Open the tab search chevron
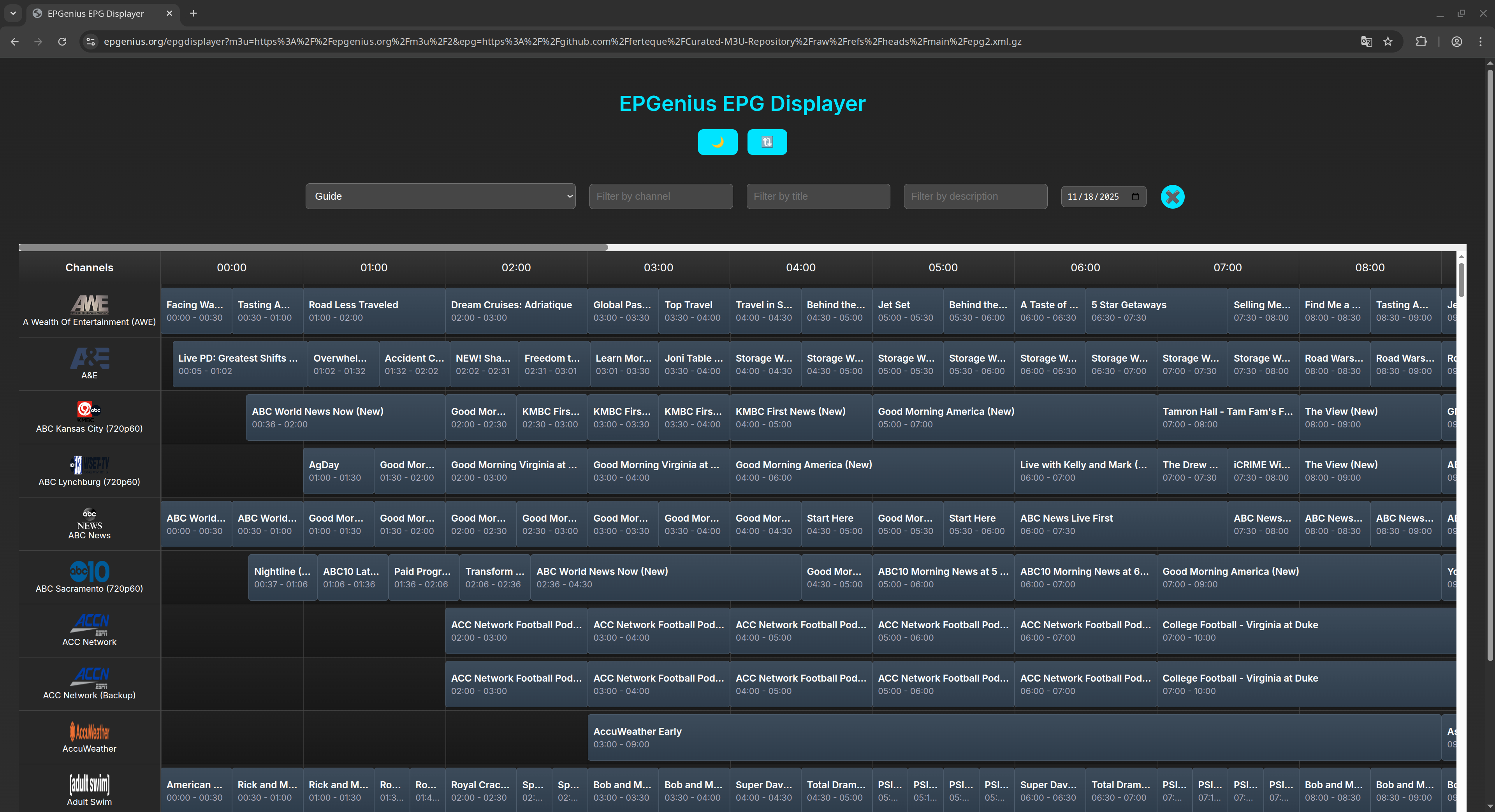 pos(13,13)
